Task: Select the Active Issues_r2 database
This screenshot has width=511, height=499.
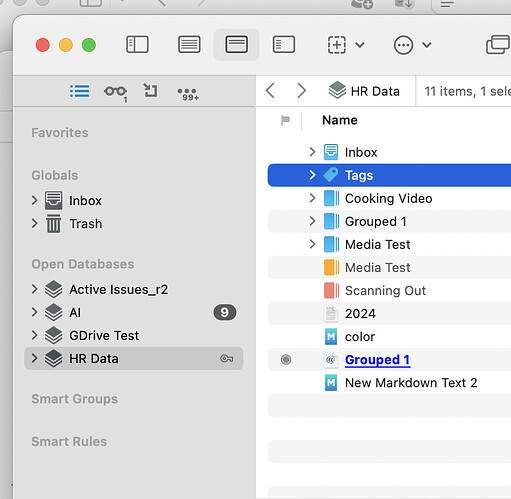Action: click(118, 289)
